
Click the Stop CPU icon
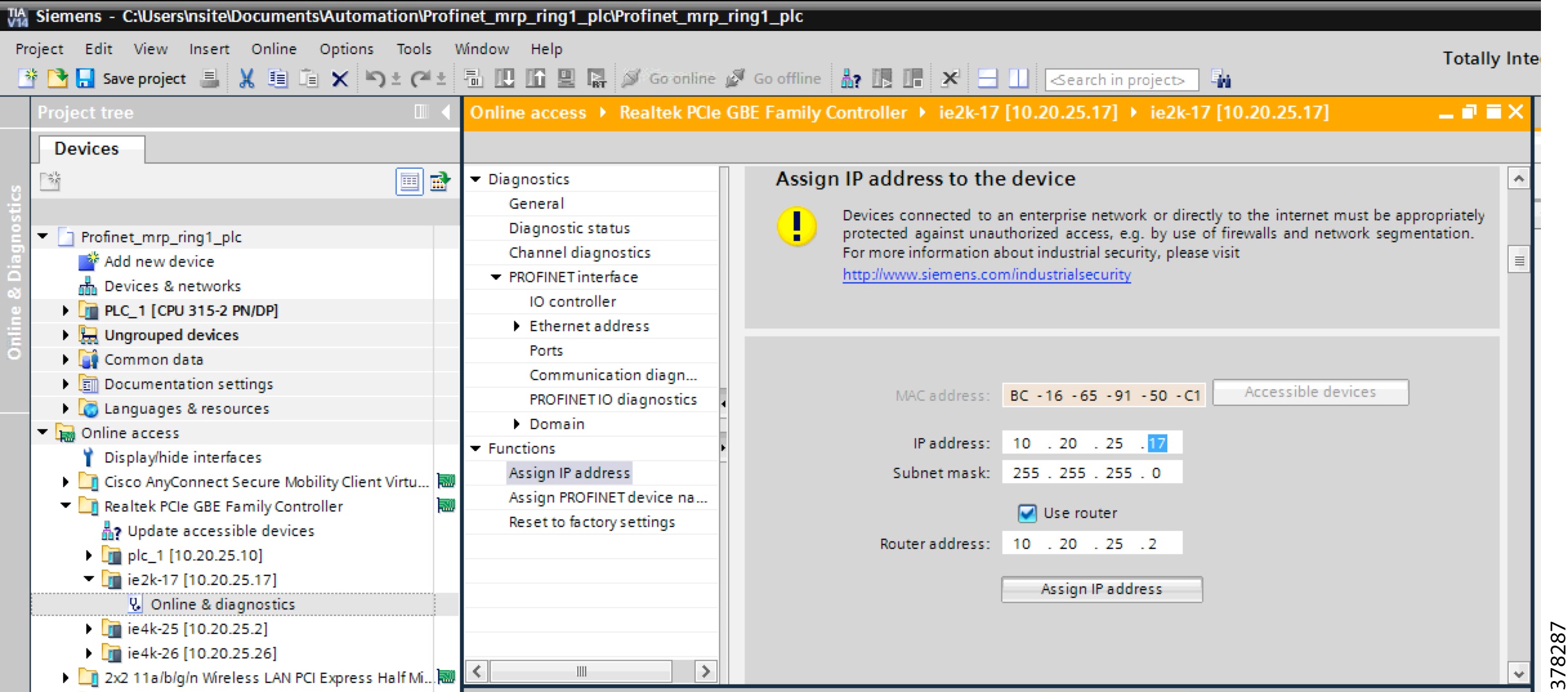913,79
